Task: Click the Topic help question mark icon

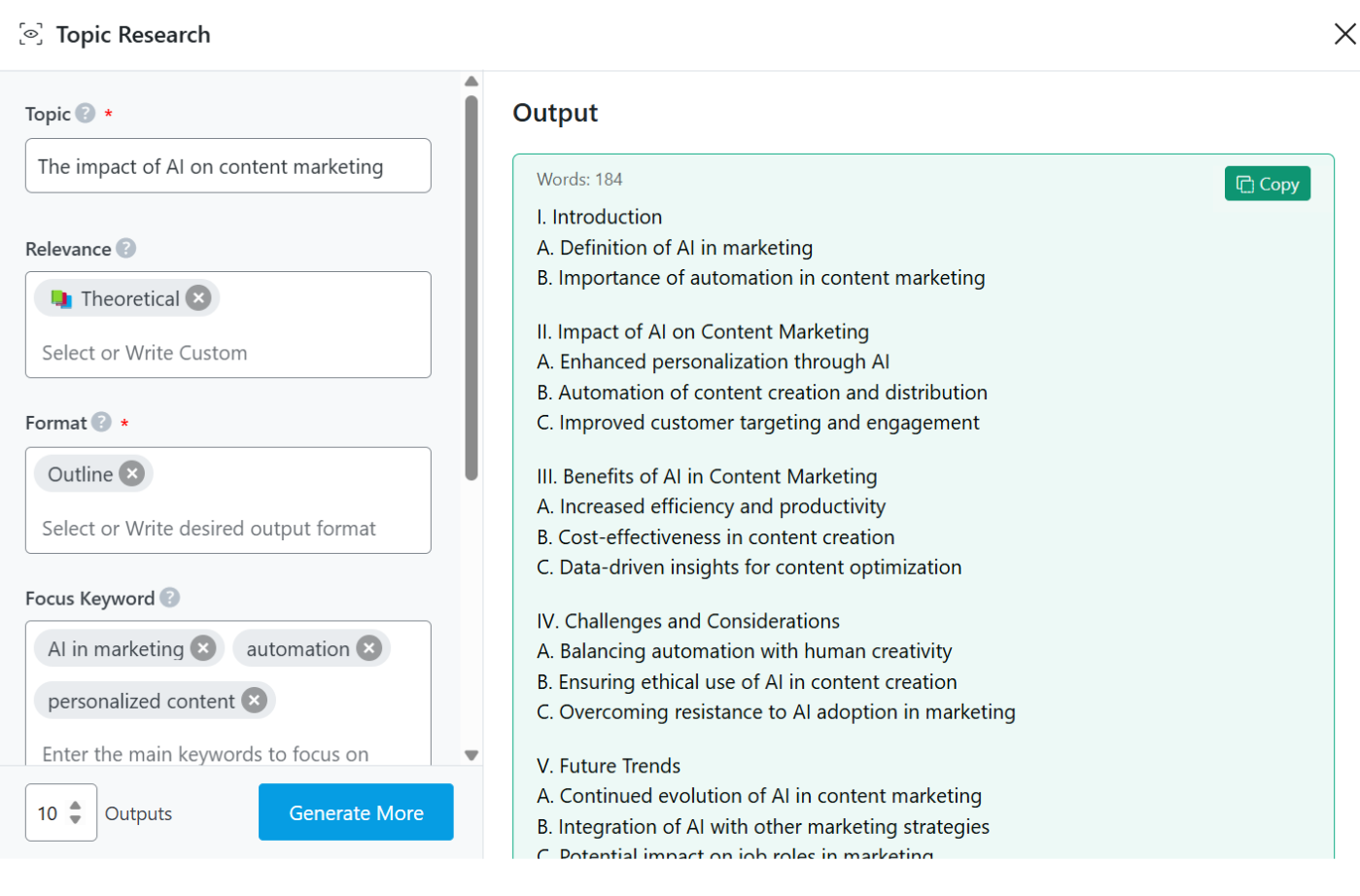Action: pyautogui.click(x=86, y=114)
